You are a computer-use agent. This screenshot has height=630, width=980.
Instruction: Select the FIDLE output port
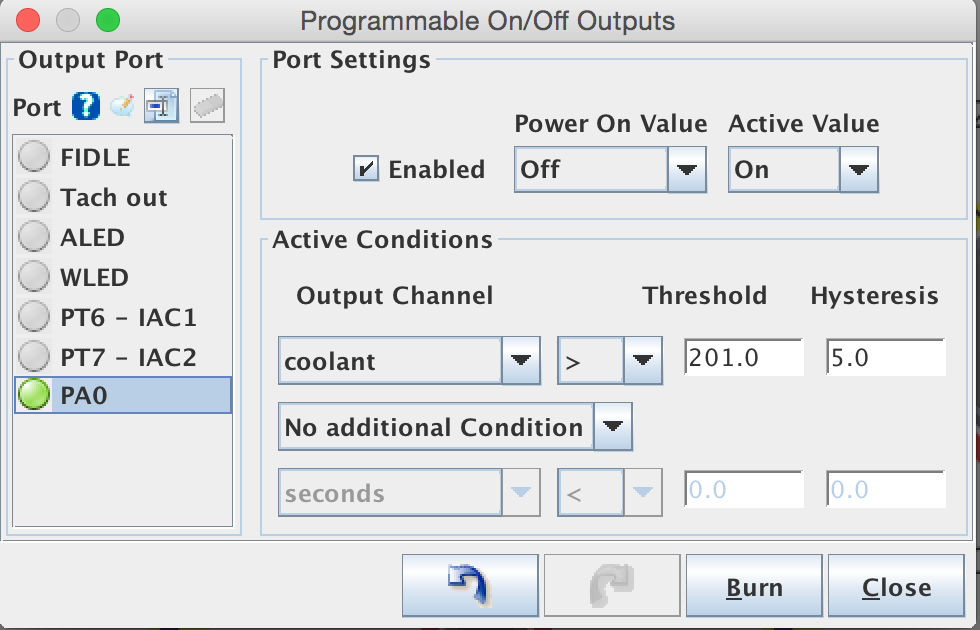pos(123,157)
